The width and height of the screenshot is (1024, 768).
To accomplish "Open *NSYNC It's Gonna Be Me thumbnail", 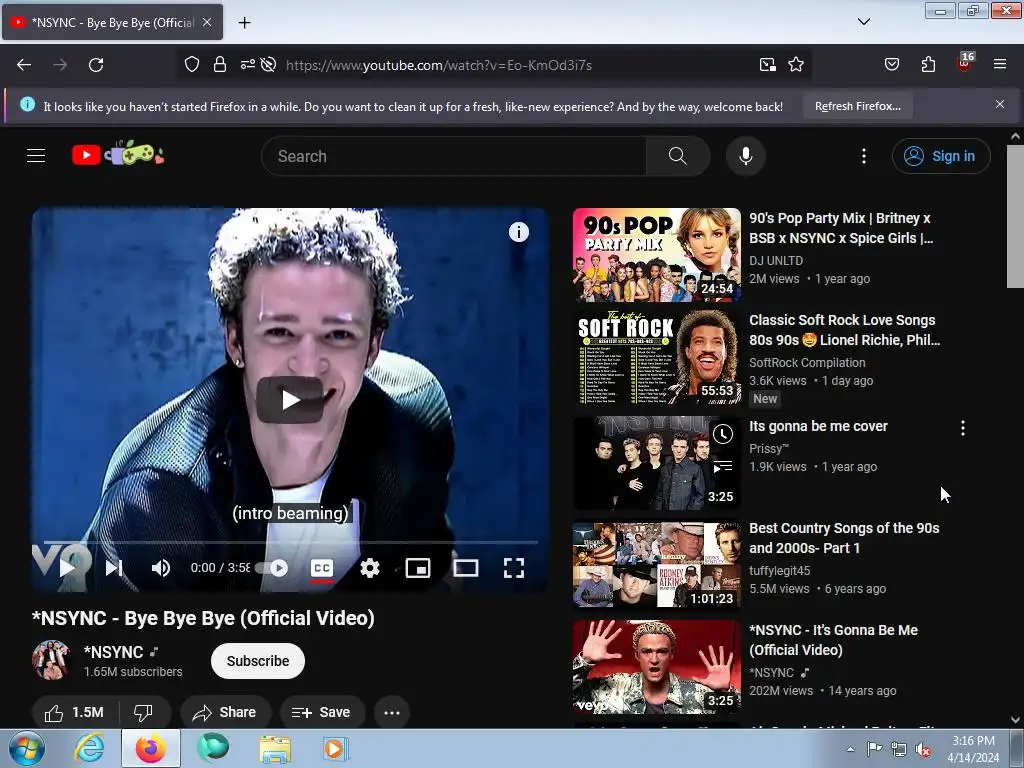I will pyautogui.click(x=657, y=666).
